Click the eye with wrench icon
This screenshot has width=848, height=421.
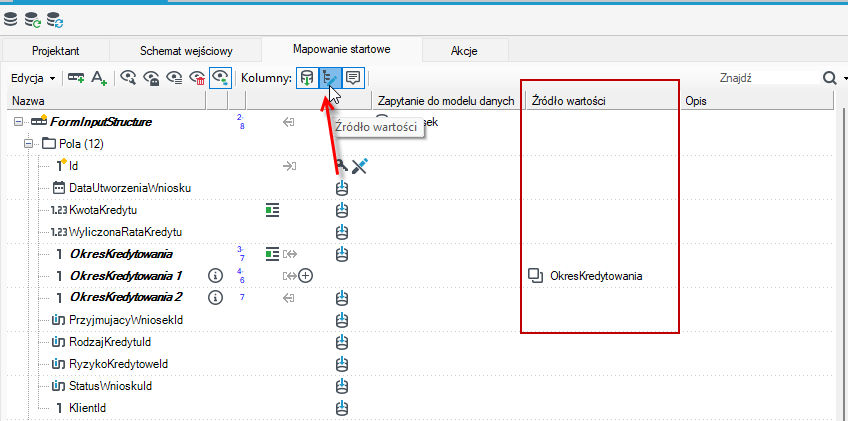point(128,78)
